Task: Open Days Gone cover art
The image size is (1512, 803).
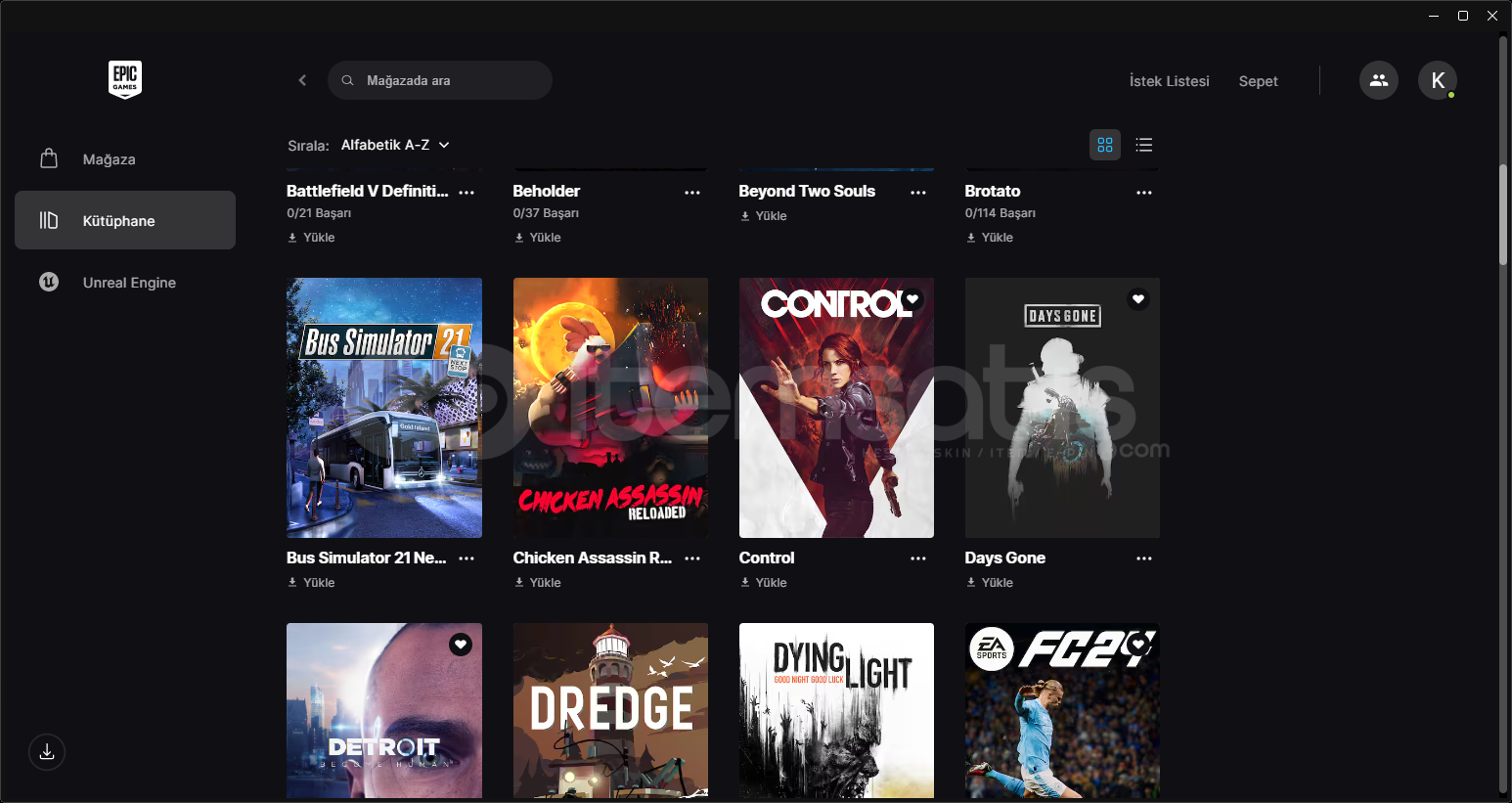Action: point(1062,408)
